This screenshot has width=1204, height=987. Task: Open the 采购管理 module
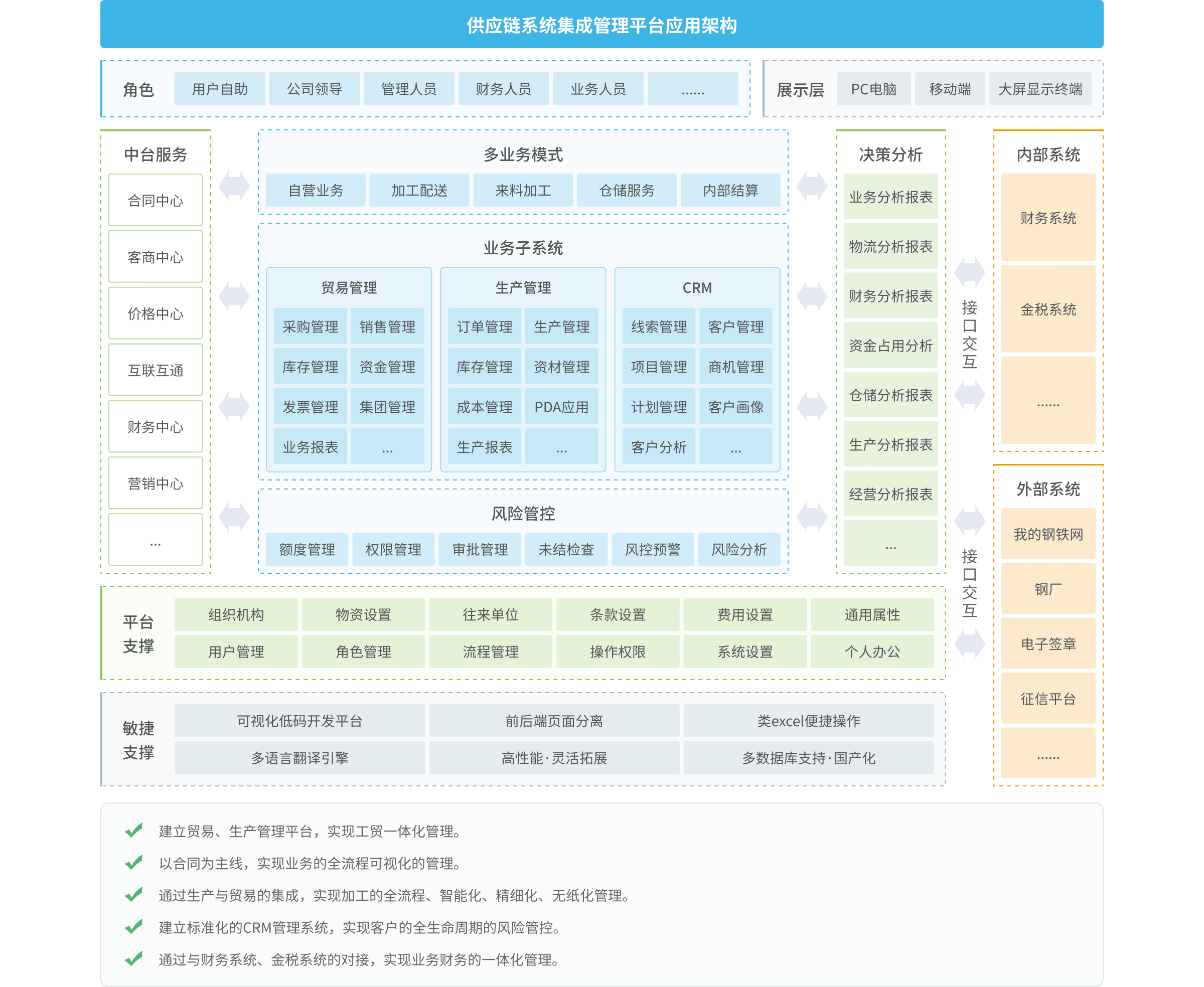[310, 327]
